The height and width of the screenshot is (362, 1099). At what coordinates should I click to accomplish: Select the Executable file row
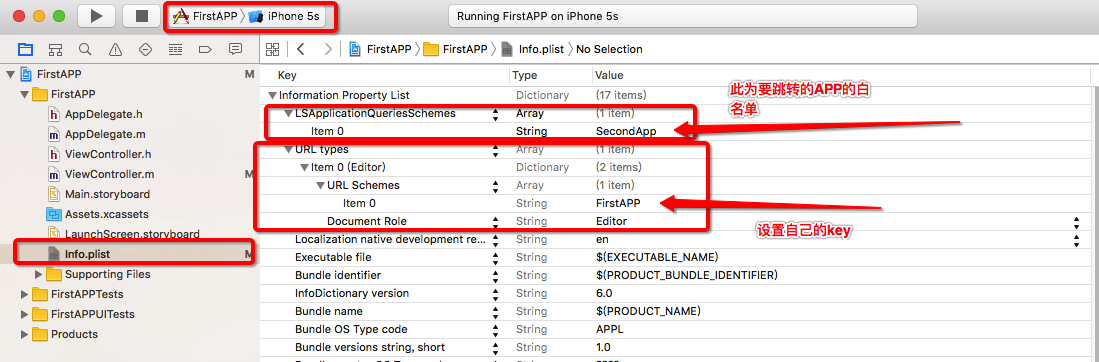click(x=675, y=257)
